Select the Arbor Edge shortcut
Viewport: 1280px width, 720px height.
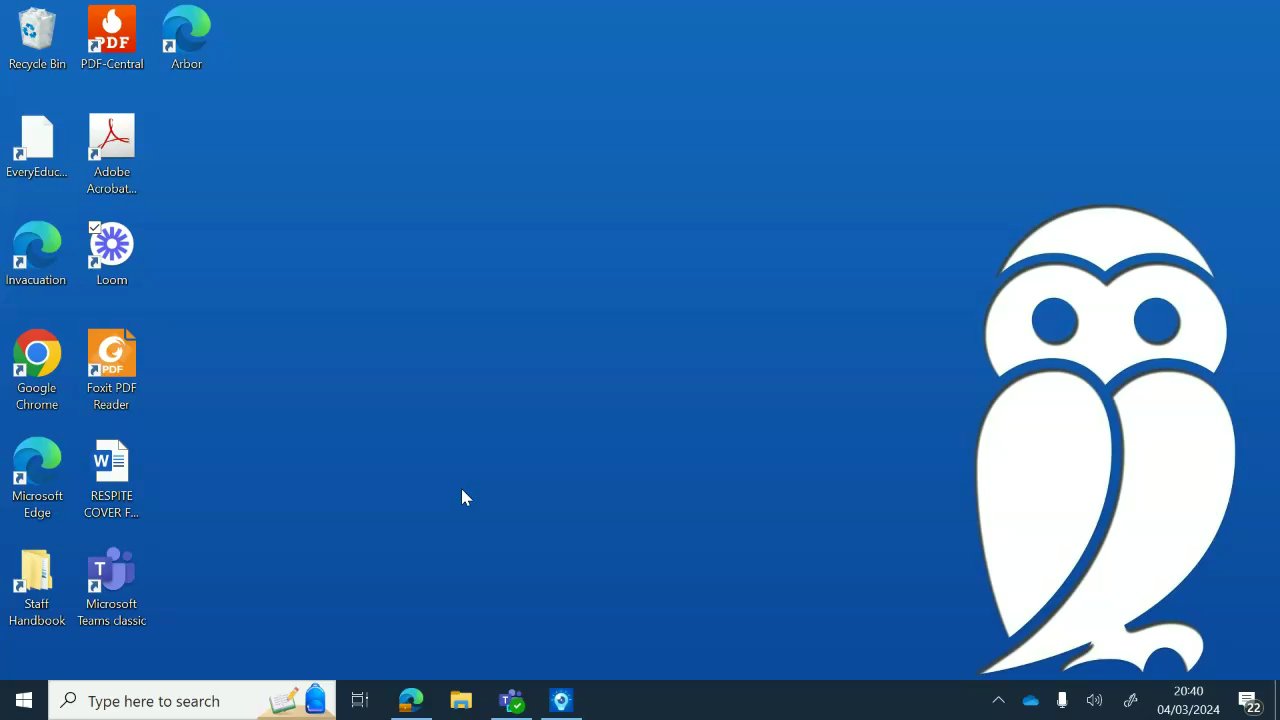click(x=186, y=38)
